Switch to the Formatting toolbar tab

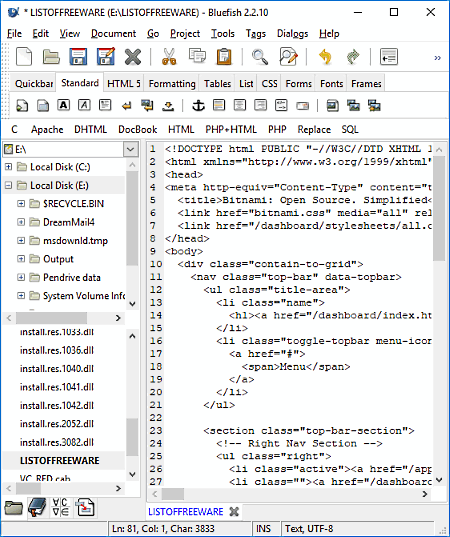pyautogui.click(x=172, y=84)
